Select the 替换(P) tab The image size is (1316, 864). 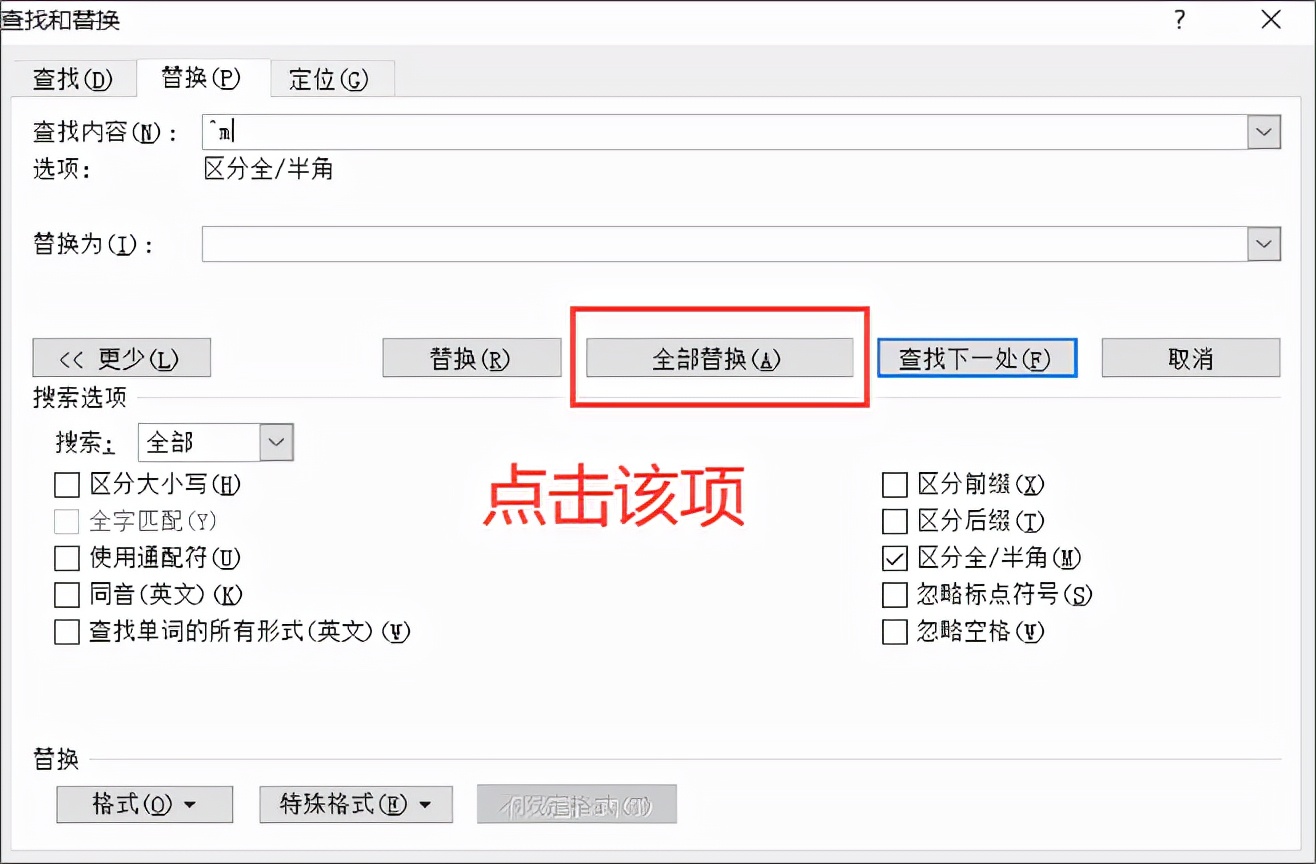pyautogui.click(x=202, y=77)
